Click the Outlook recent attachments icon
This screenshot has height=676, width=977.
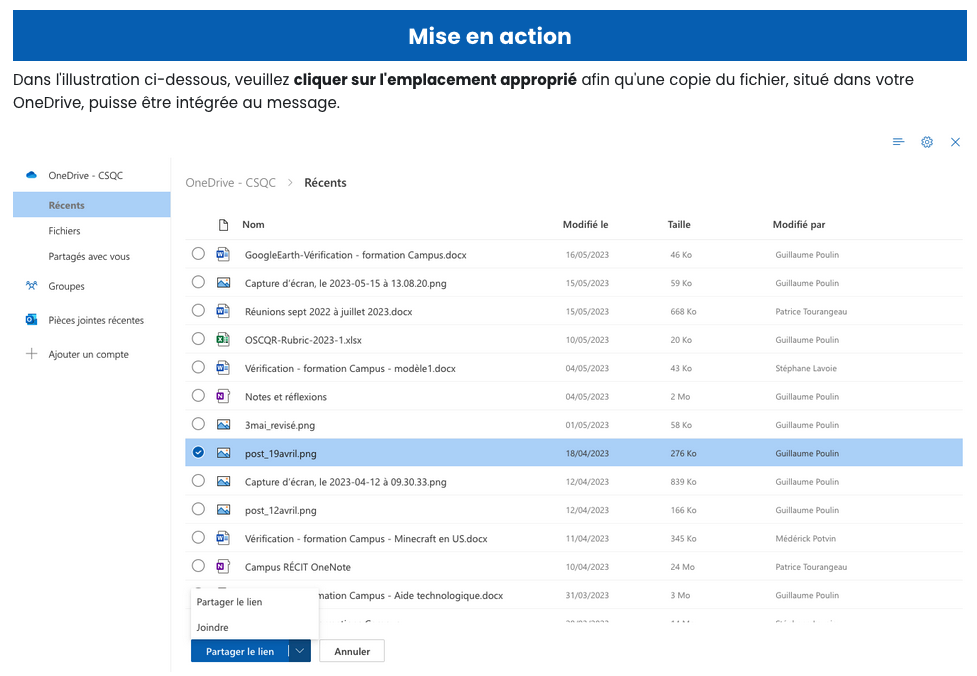click(x=31, y=320)
